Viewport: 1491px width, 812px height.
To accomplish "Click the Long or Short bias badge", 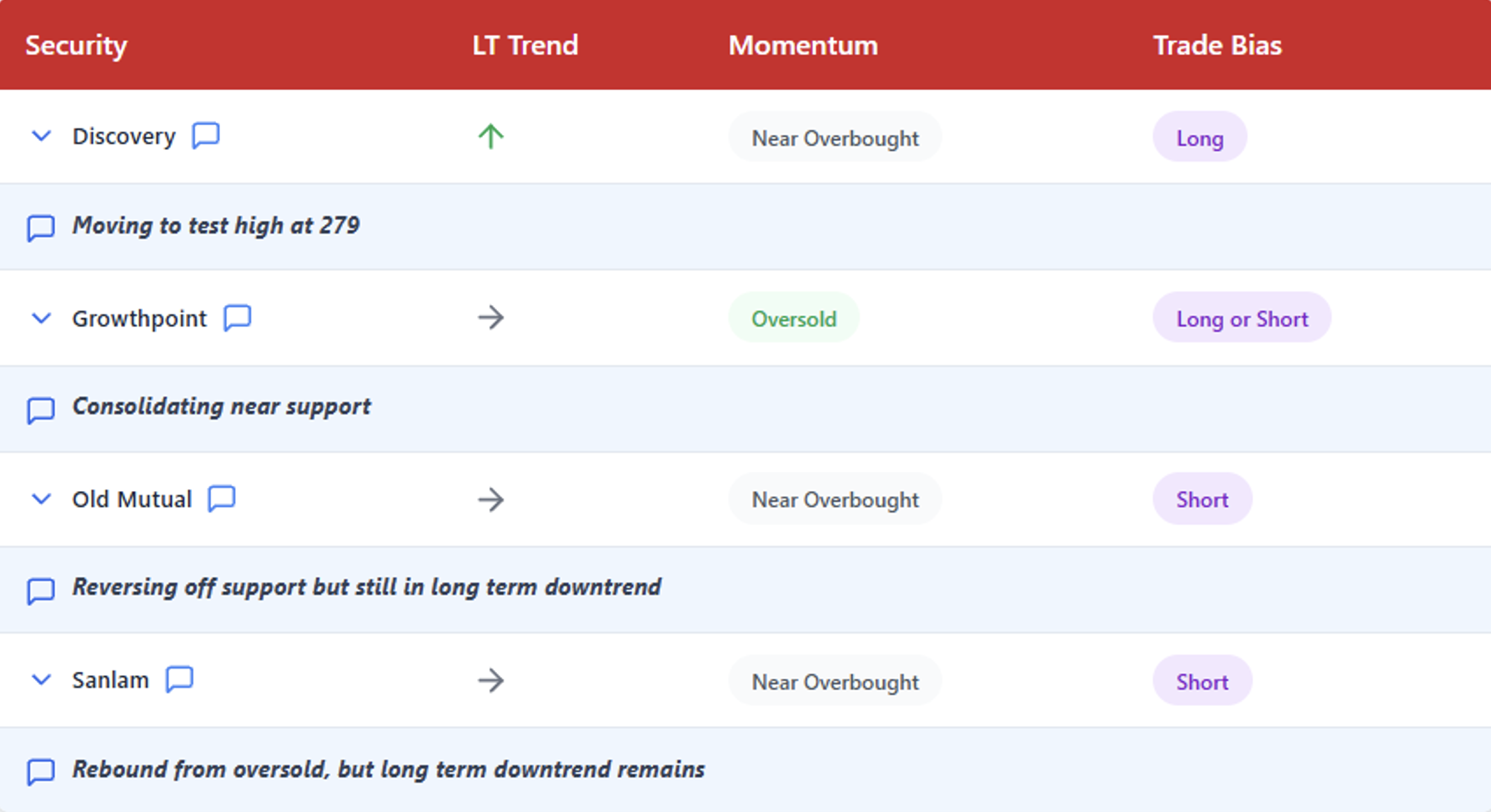I will (x=1242, y=318).
